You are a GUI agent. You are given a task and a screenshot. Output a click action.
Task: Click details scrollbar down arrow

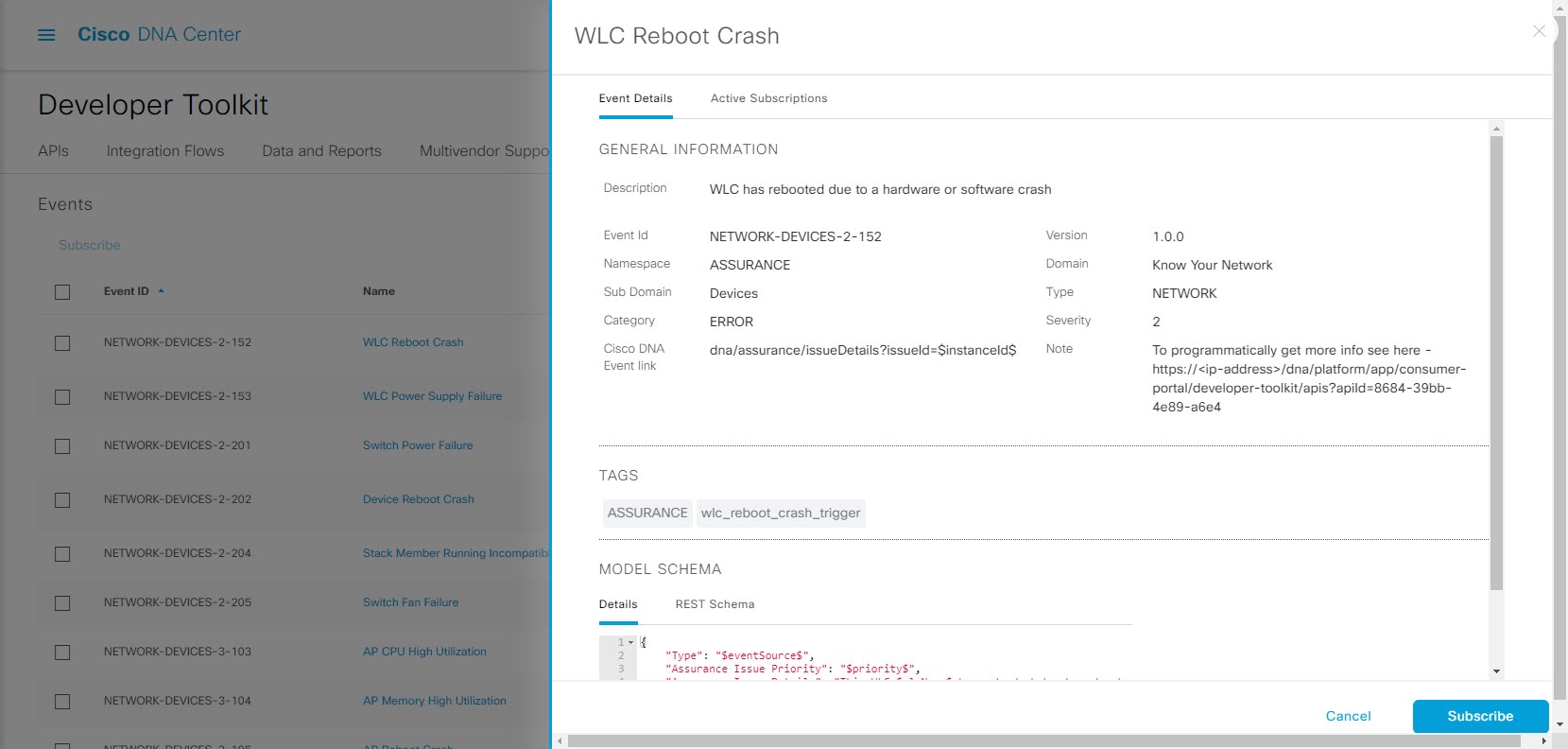pos(1496,671)
